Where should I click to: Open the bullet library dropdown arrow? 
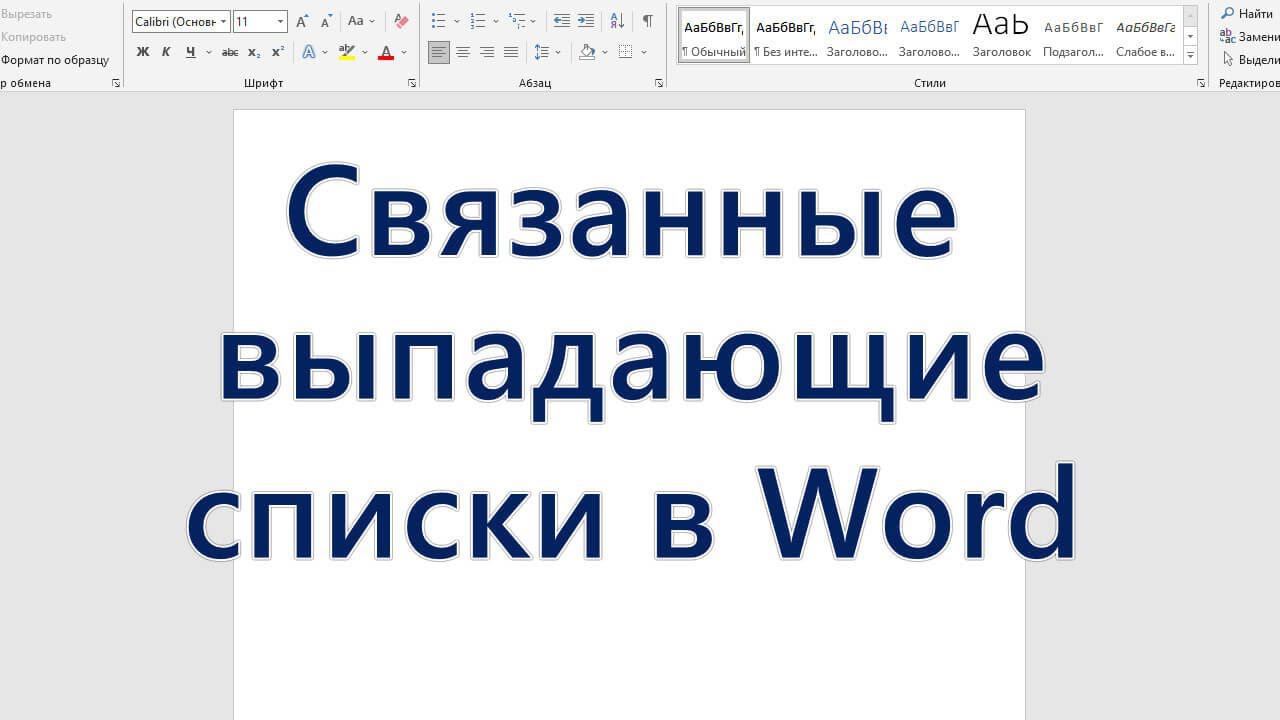click(x=457, y=21)
